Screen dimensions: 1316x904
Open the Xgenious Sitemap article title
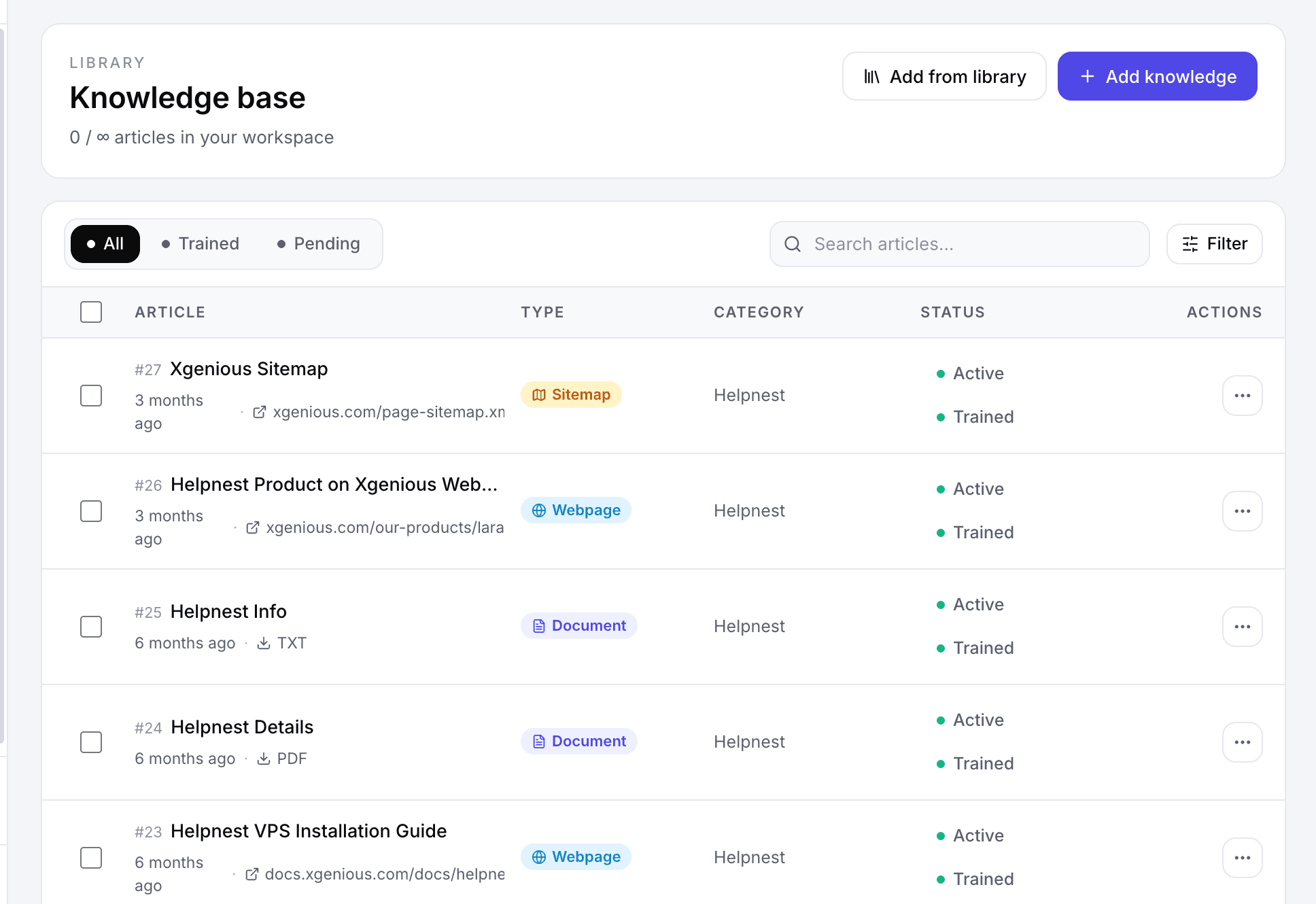[249, 369]
